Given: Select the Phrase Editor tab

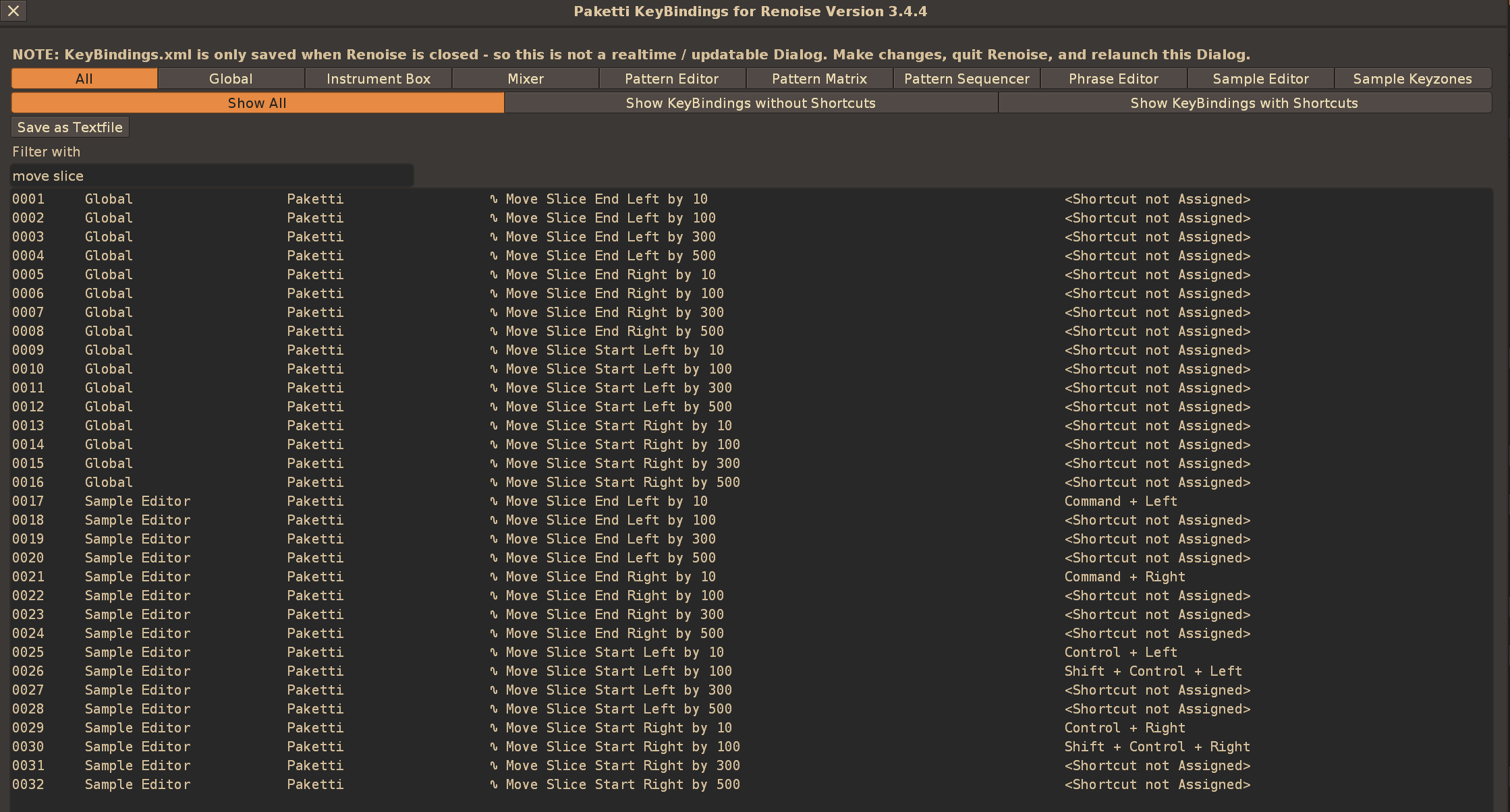Looking at the screenshot, I should click(x=1113, y=79).
